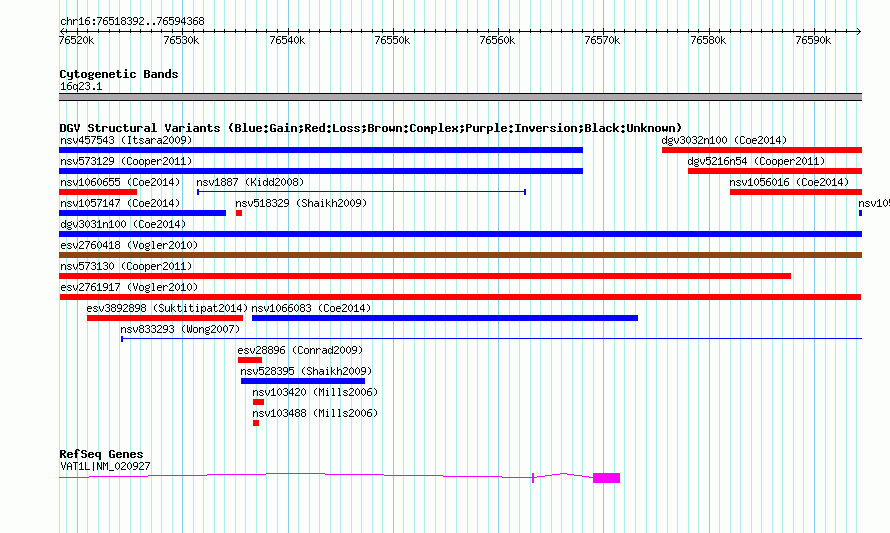Select the magenta VAT1L exon block

[x=607, y=478]
